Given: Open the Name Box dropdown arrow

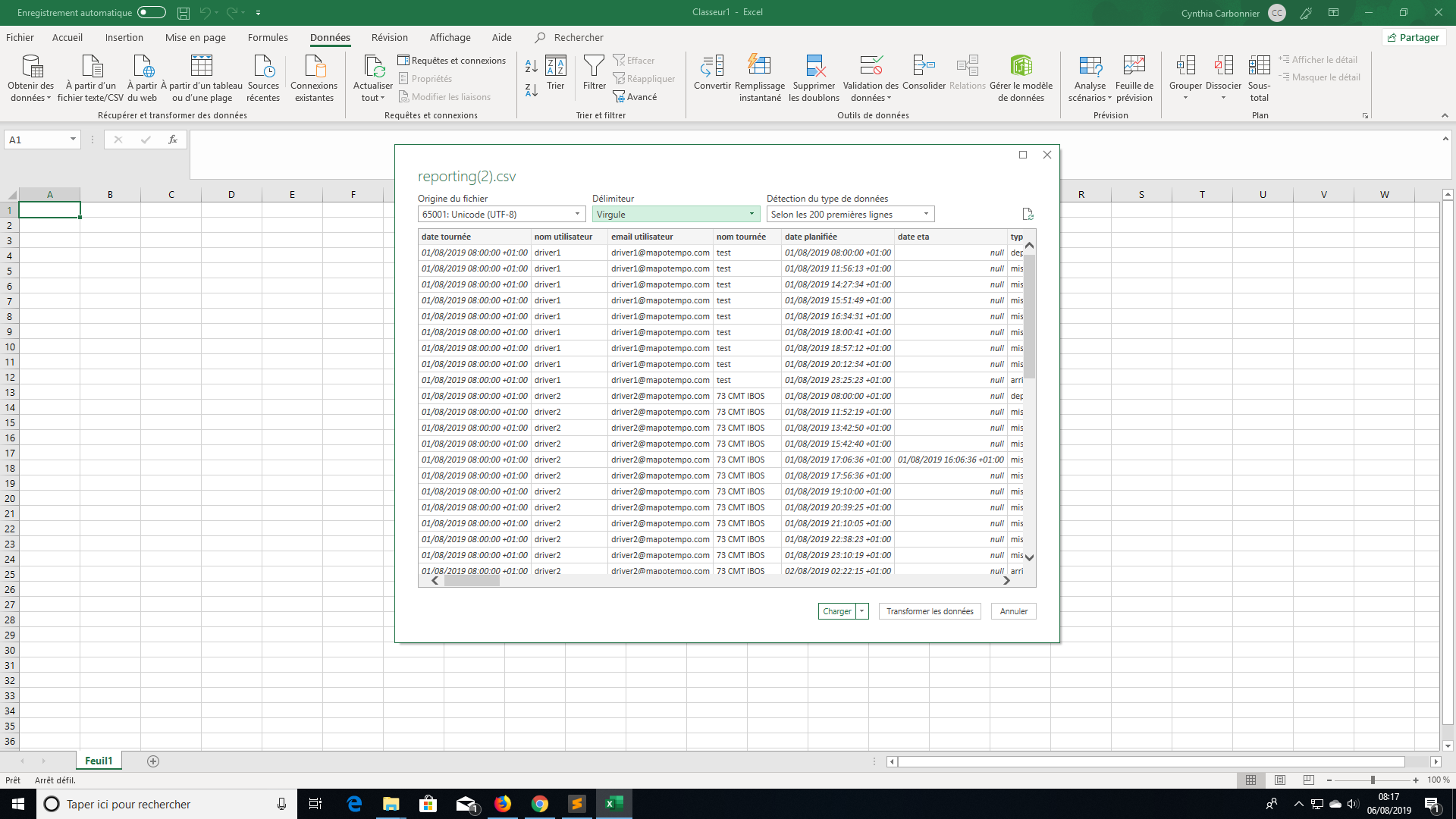Looking at the screenshot, I should click(x=73, y=140).
